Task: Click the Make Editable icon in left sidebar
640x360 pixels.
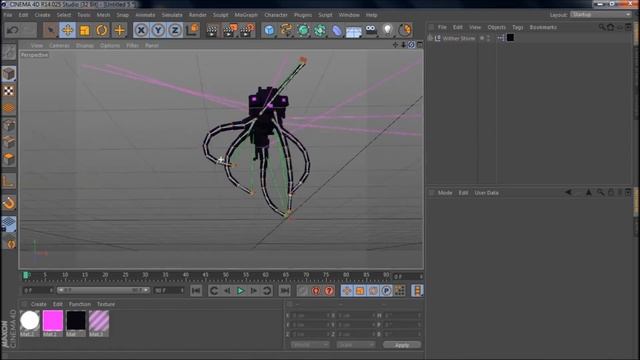Action: click(x=9, y=52)
